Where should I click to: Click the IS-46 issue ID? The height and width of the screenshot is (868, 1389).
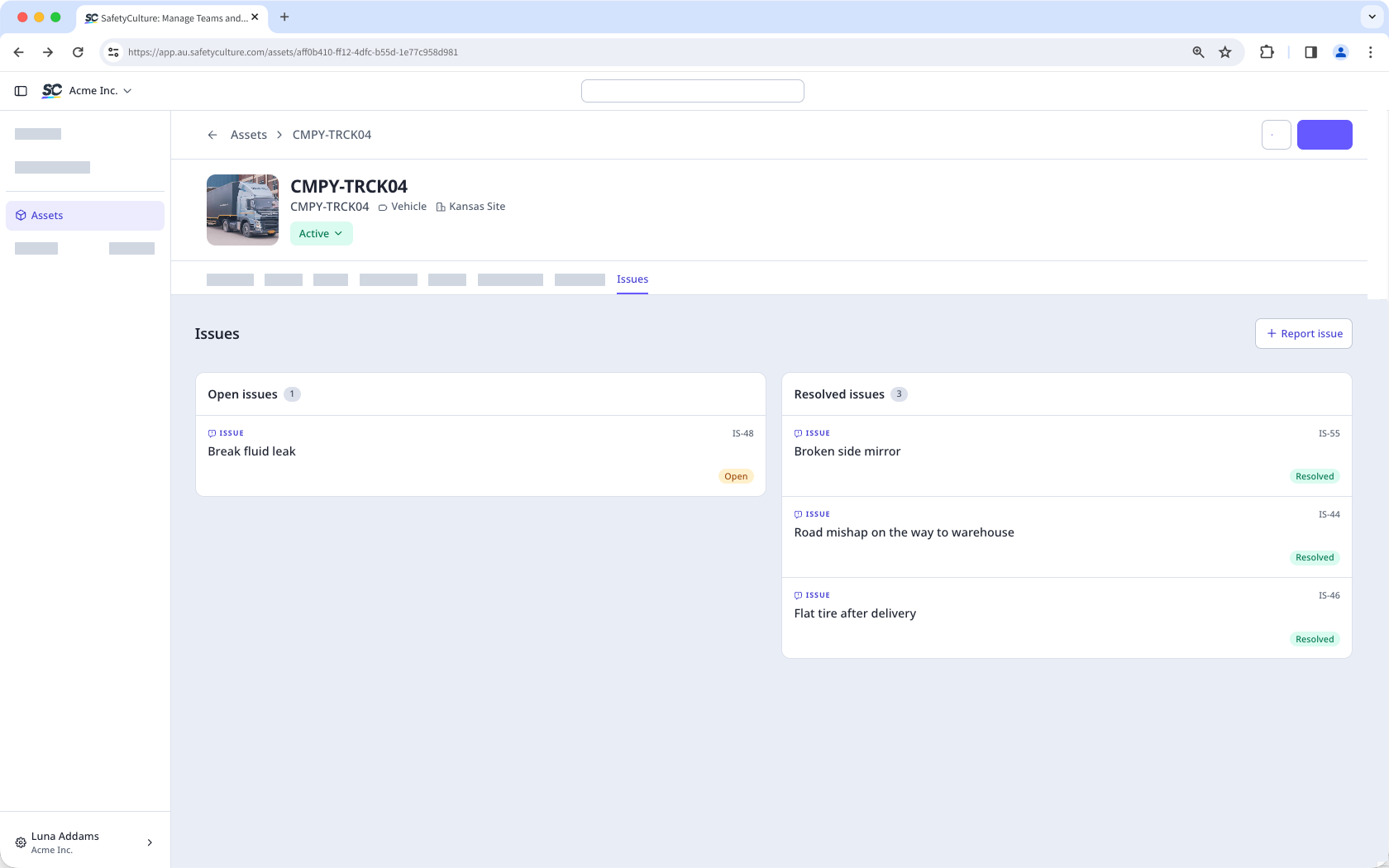1329,595
